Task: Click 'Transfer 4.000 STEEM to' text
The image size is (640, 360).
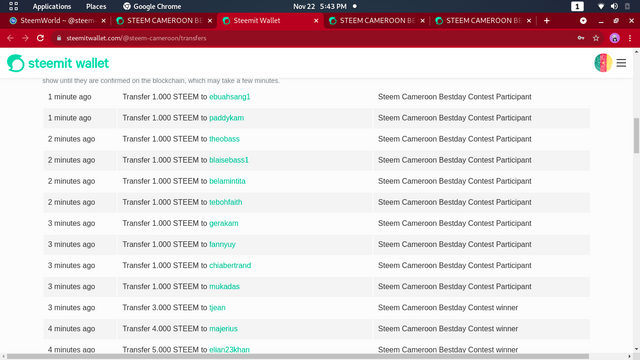Action: coord(165,329)
